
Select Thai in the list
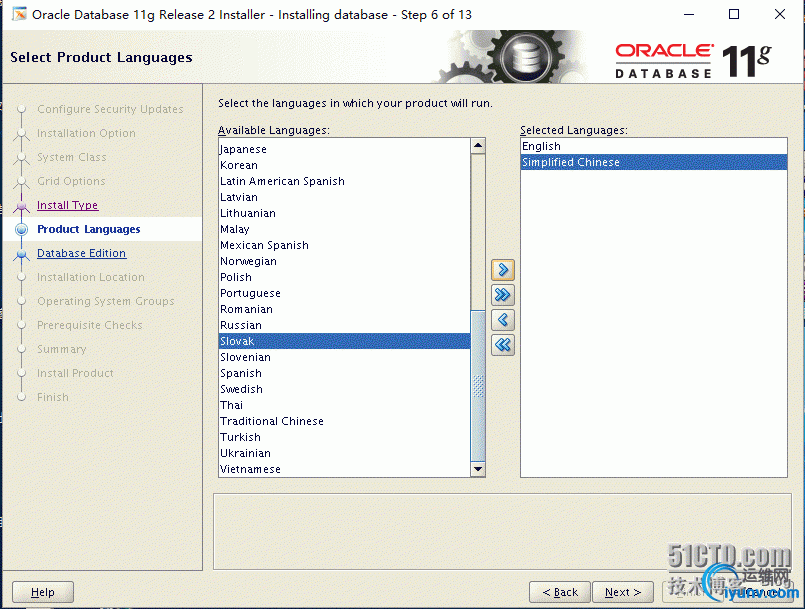click(x=344, y=405)
